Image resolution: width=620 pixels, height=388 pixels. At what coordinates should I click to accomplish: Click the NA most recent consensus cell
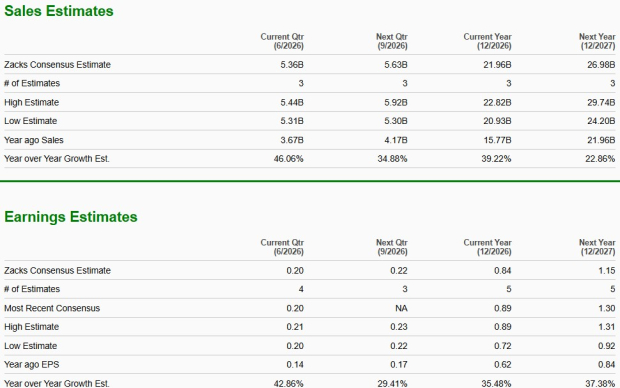401,308
